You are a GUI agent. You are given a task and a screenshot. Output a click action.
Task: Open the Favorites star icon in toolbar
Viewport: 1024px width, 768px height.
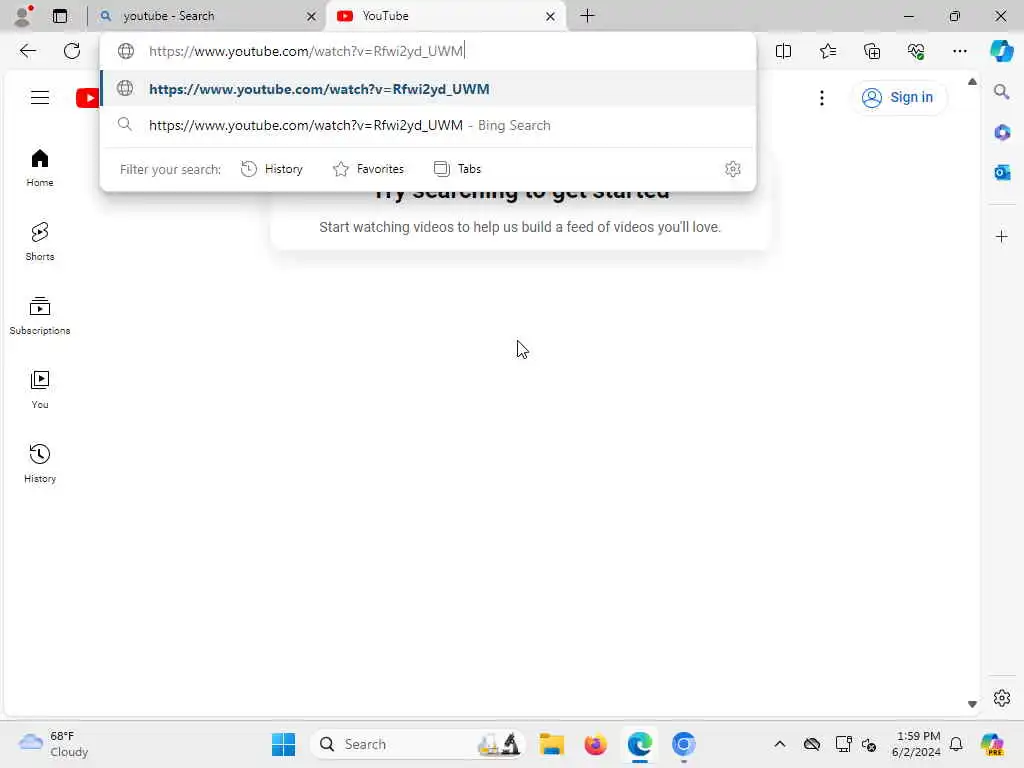827,51
